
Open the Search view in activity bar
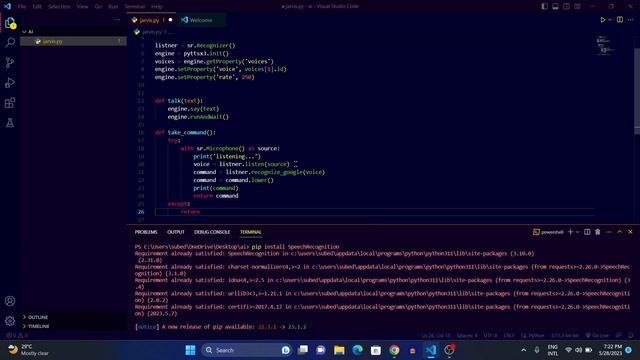pyautogui.click(x=10, y=42)
